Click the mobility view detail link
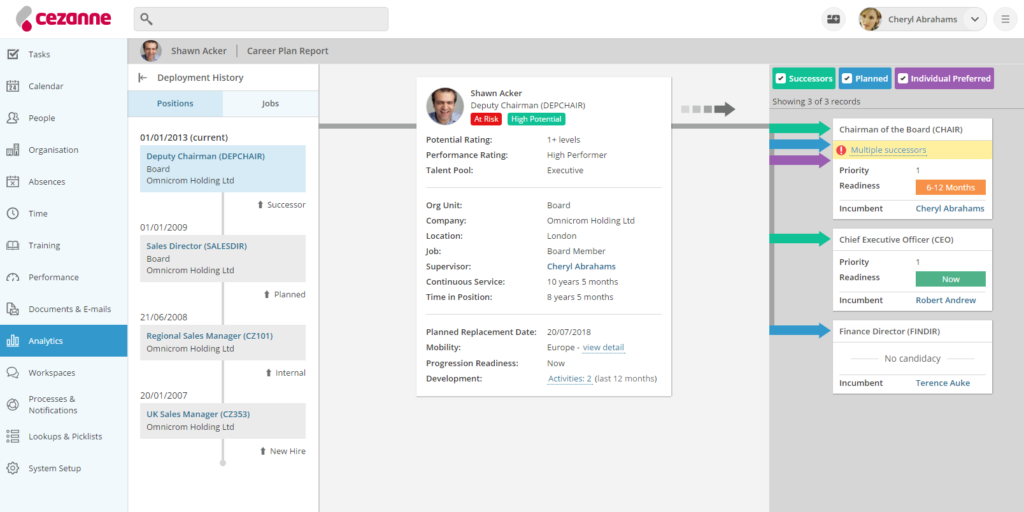 tap(603, 347)
